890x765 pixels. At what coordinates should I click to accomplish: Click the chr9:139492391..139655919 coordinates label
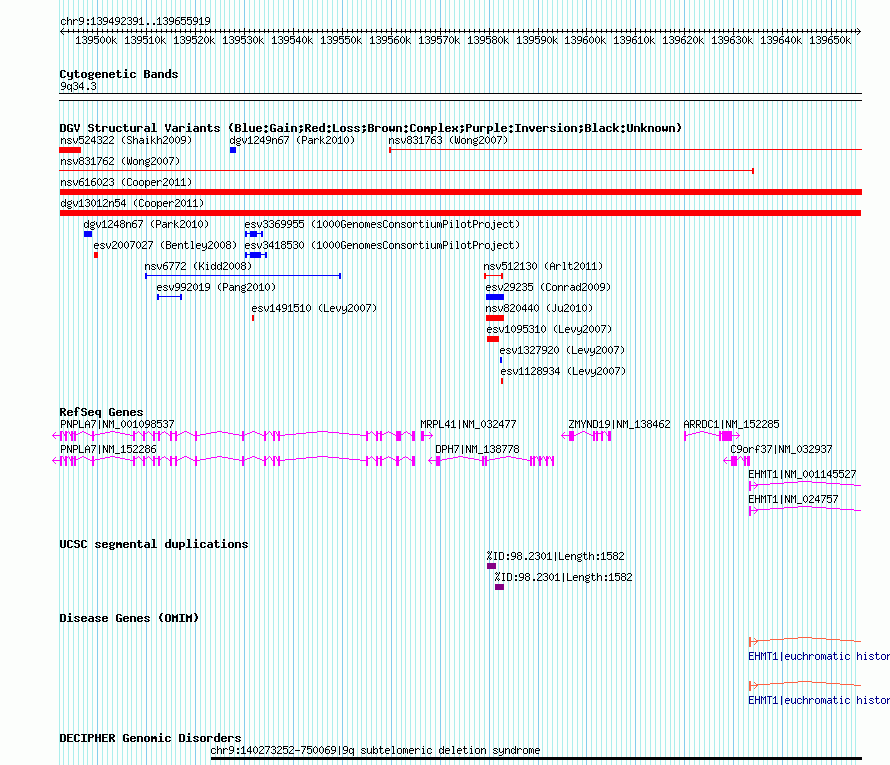pyautogui.click(x=135, y=21)
